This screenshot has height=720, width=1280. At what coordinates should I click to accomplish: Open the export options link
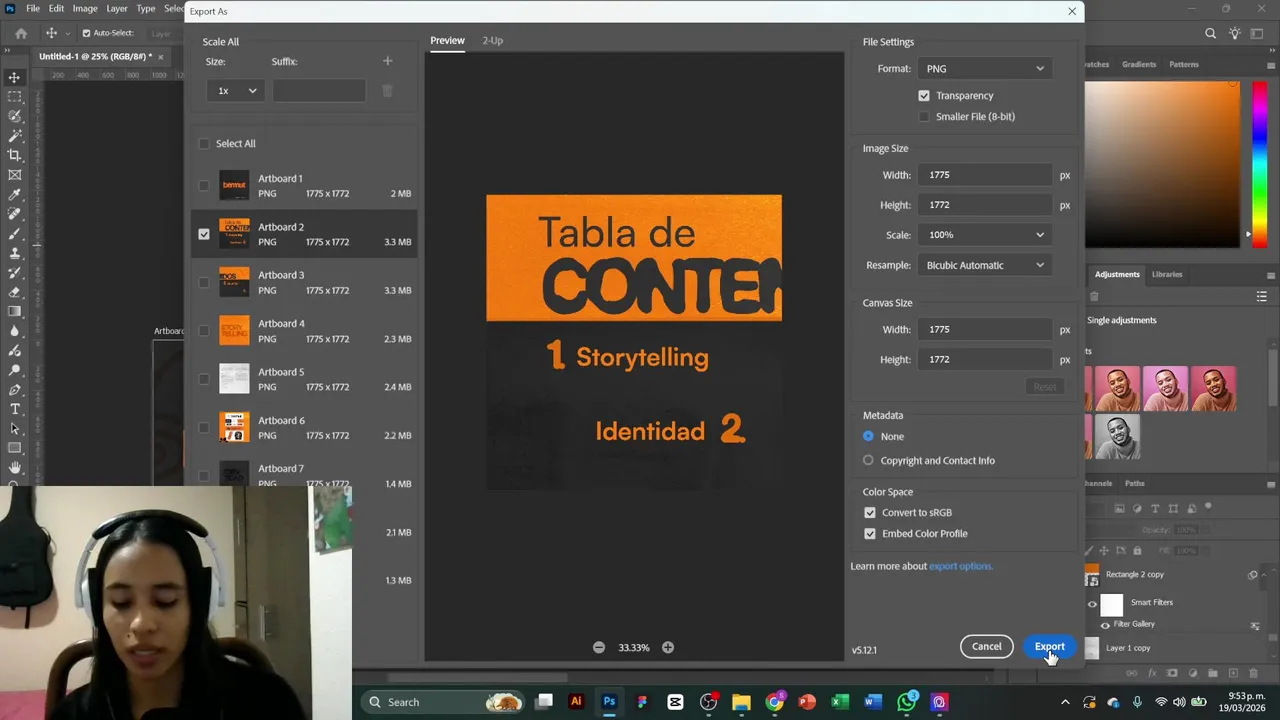[960, 567]
